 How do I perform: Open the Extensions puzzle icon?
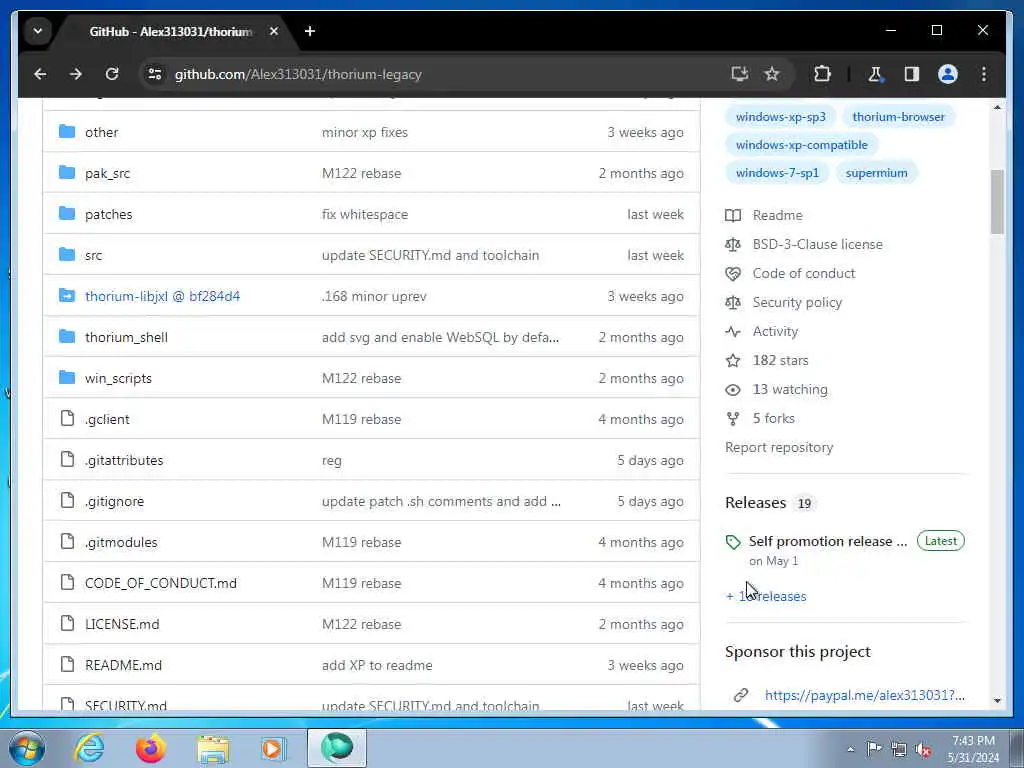click(822, 74)
